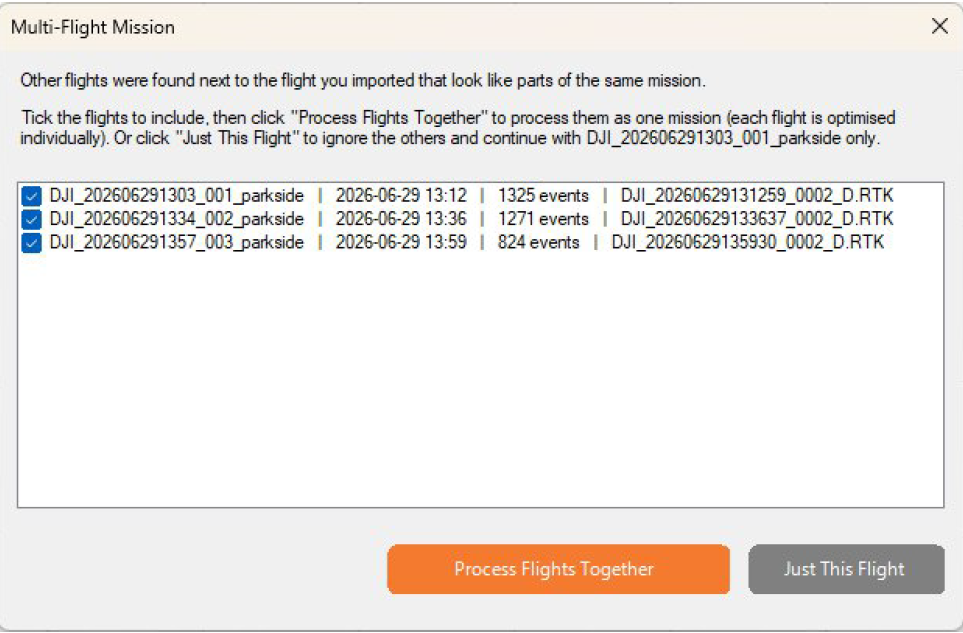
Task: Select the DJI_20260629135930_0002_D.RTK file text
Action: pos(747,243)
